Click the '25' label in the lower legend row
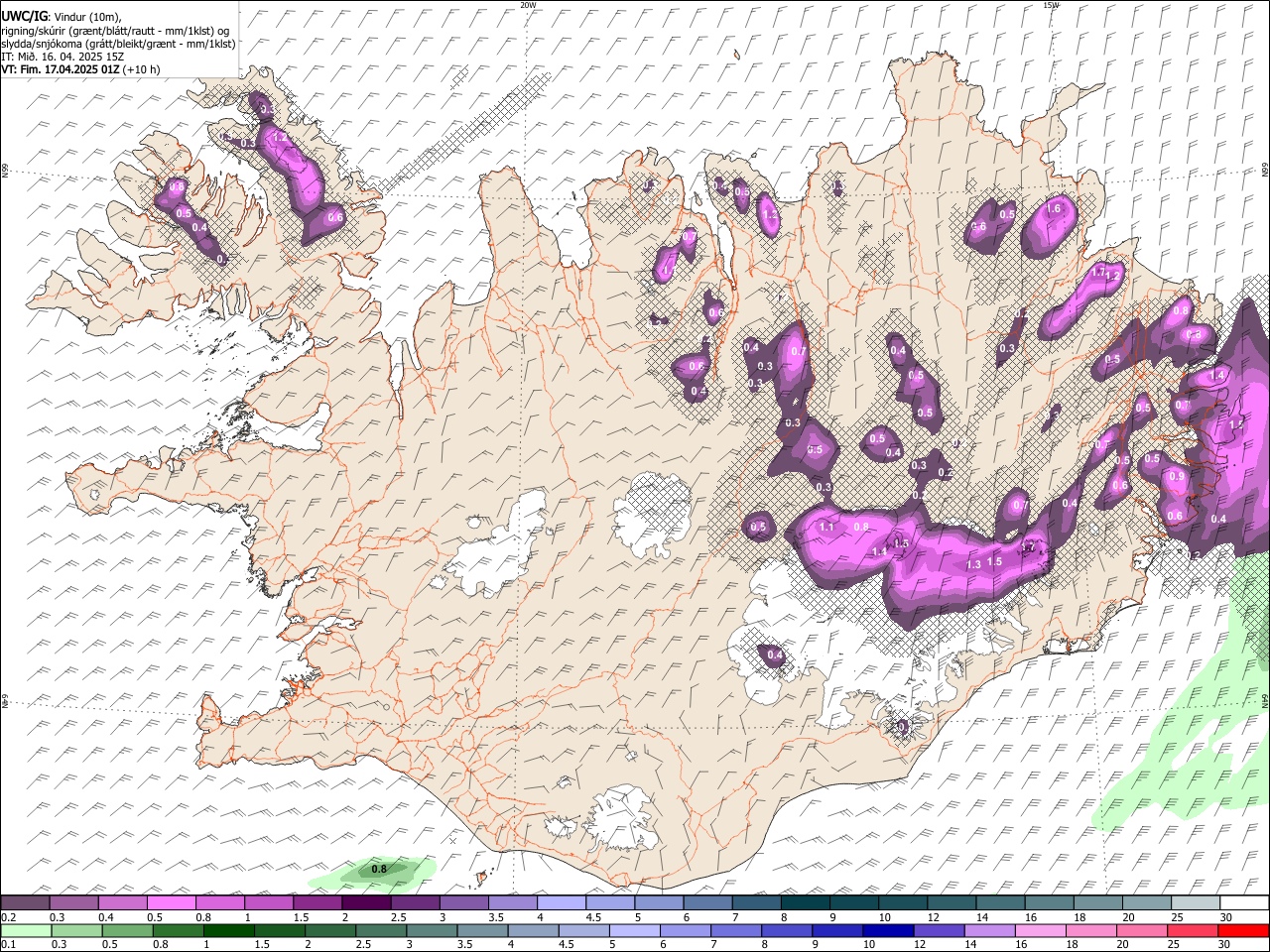 (x=1174, y=944)
